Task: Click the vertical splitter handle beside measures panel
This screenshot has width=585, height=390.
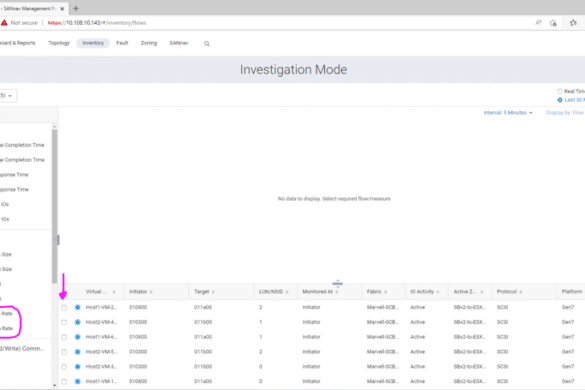Action: tap(58, 240)
